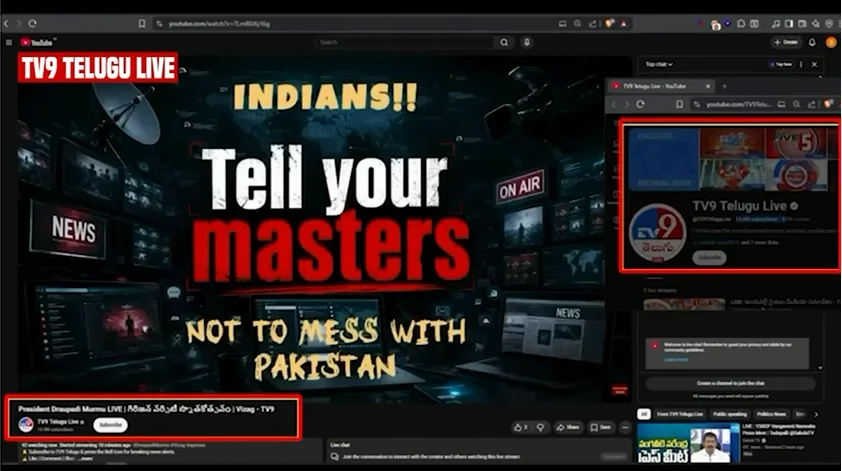Image resolution: width=842 pixels, height=471 pixels.
Task: Click the YouTube search magnifier button
Action: (504, 42)
